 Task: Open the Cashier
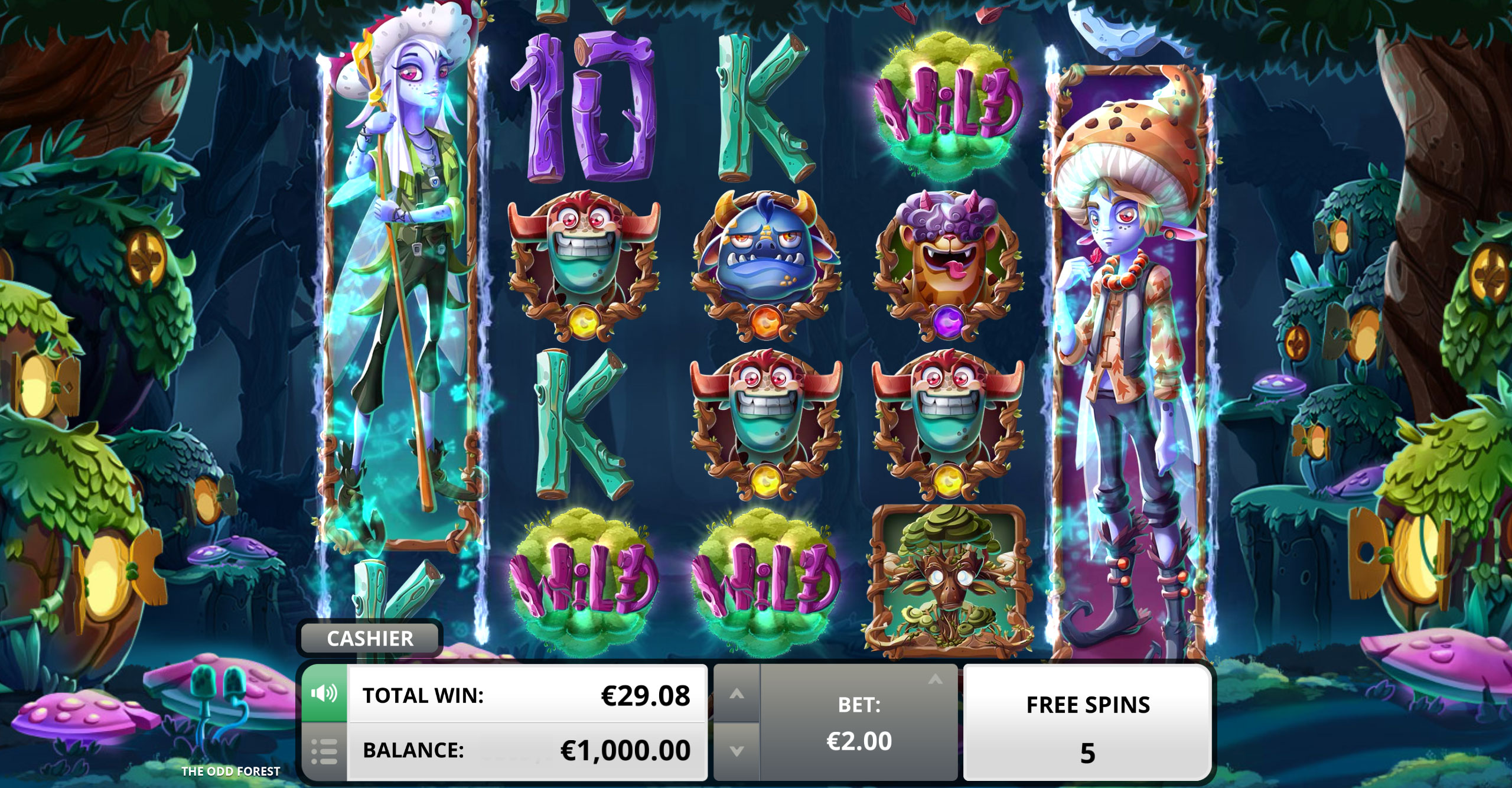(x=370, y=638)
